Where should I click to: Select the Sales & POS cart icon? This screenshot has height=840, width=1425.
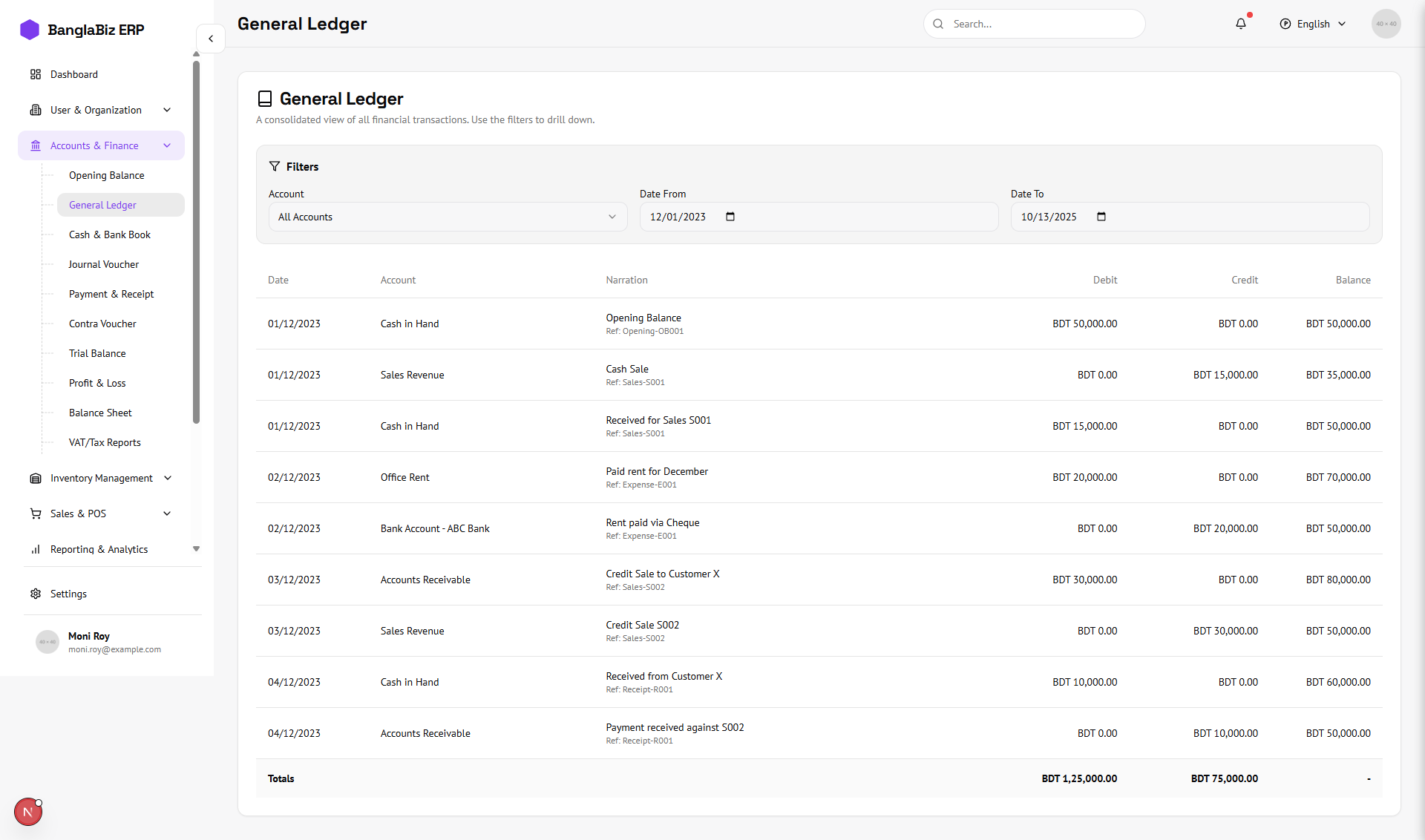click(35, 513)
